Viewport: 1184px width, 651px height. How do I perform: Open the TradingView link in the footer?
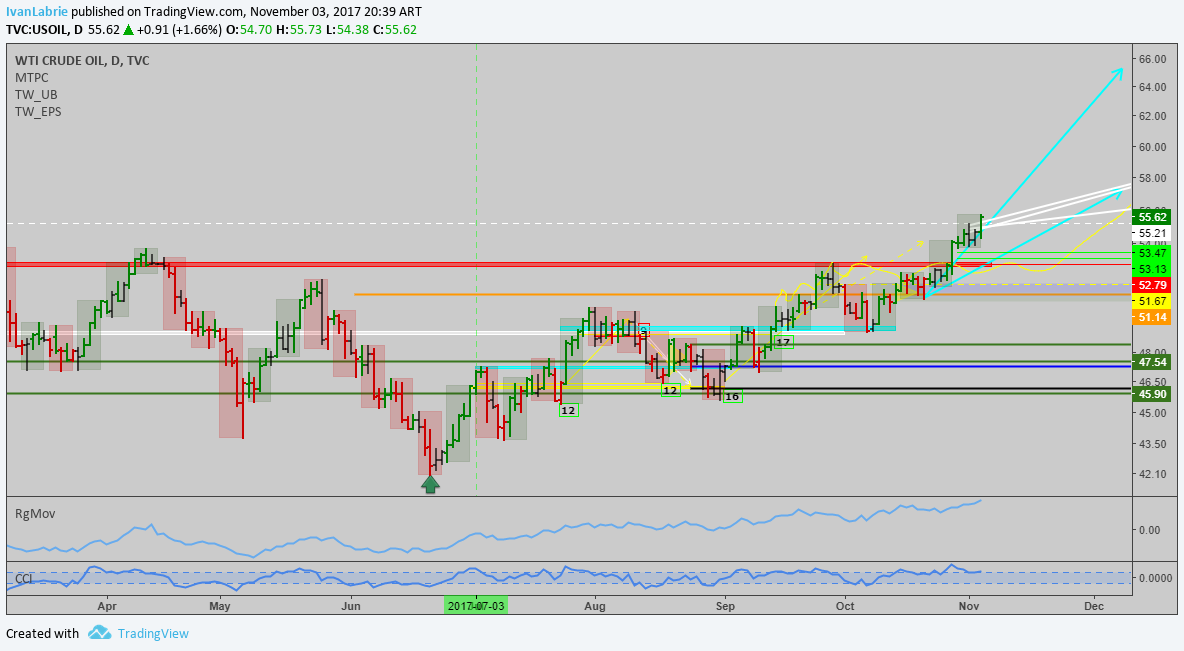153,634
